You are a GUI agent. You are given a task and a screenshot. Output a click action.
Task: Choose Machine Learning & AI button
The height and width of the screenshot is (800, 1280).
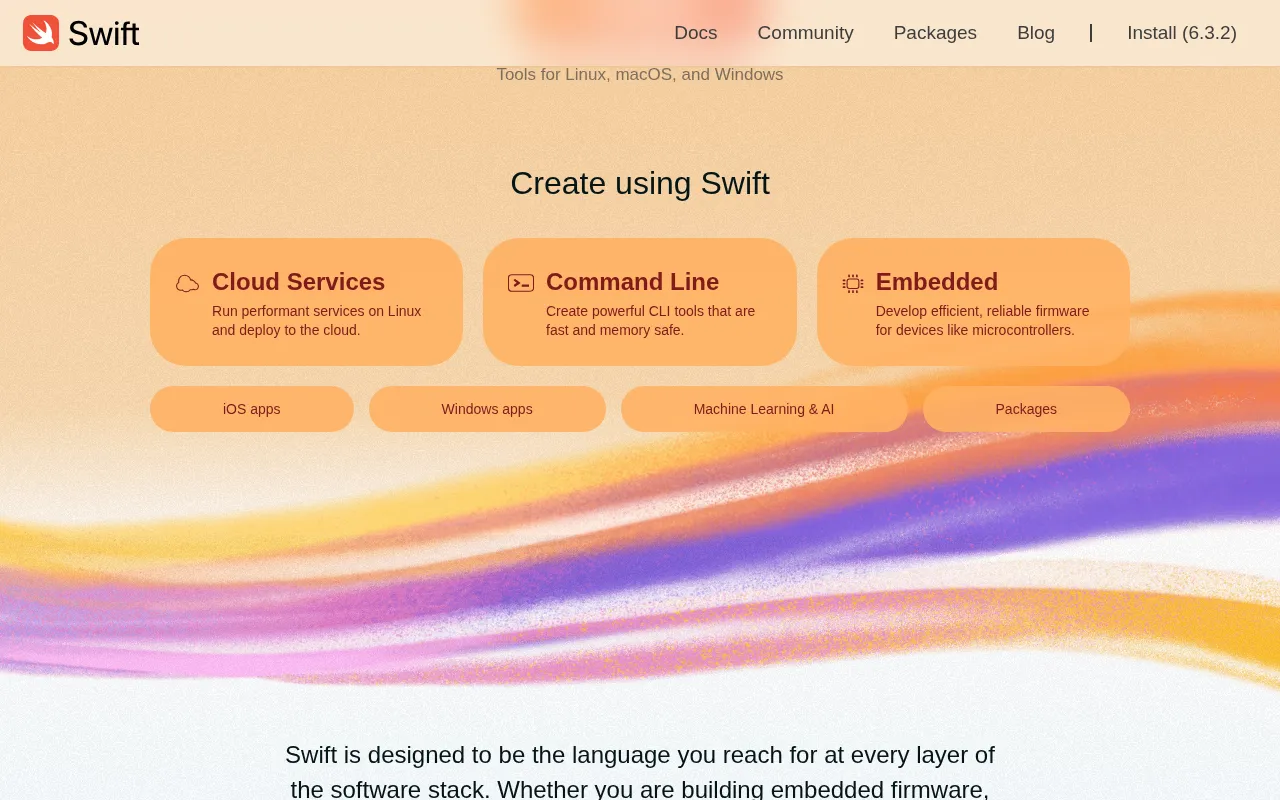764,409
